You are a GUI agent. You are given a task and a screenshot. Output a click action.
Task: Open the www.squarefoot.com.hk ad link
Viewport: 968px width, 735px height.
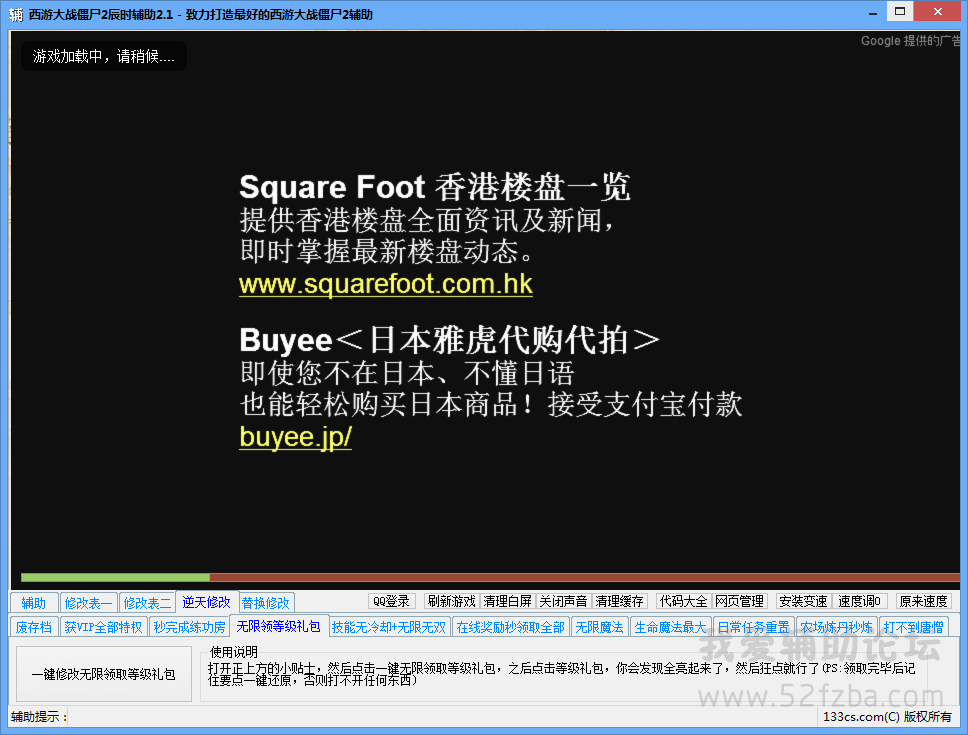[x=386, y=284]
